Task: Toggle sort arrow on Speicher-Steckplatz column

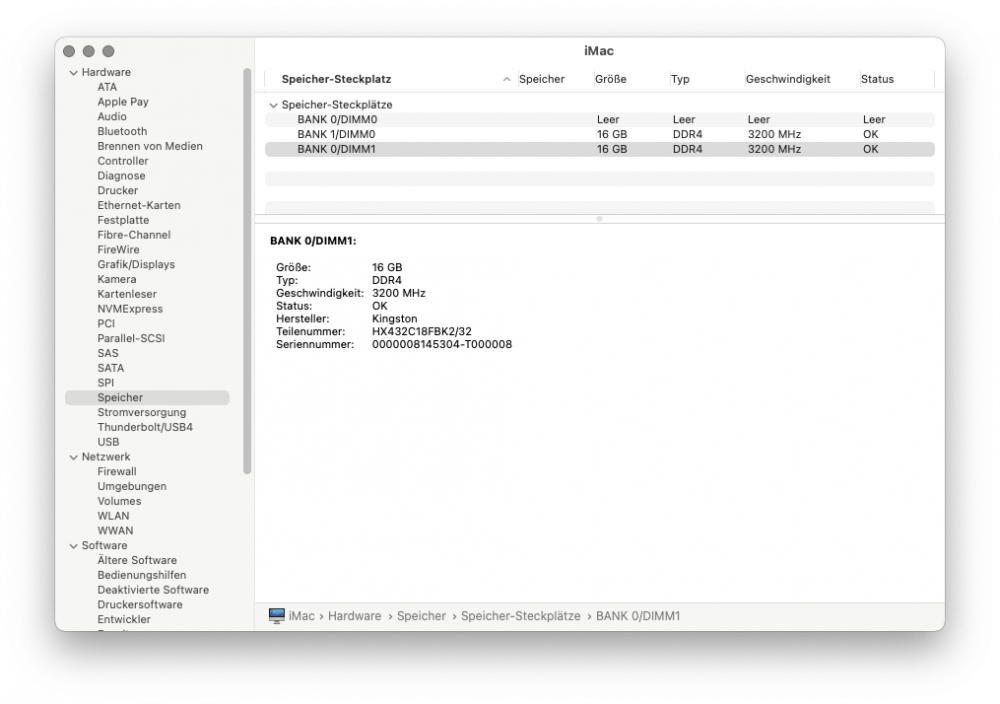Action: pyautogui.click(x=506, y=79)
